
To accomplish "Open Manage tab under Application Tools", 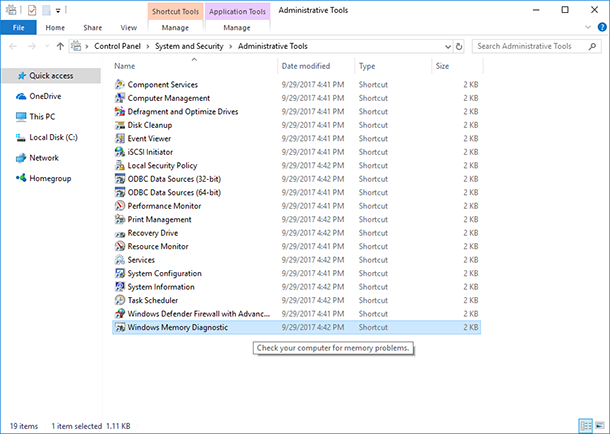I will 237,28.
